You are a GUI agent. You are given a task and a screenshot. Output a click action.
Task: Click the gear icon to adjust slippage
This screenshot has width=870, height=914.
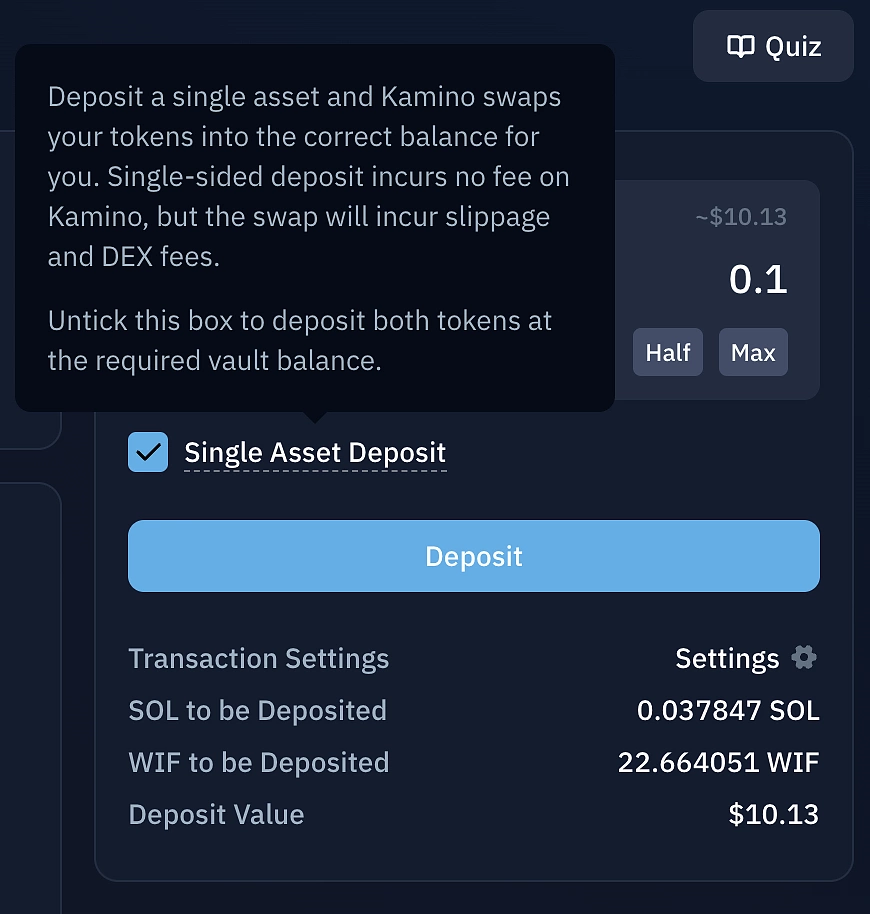[x=806, y=658]
